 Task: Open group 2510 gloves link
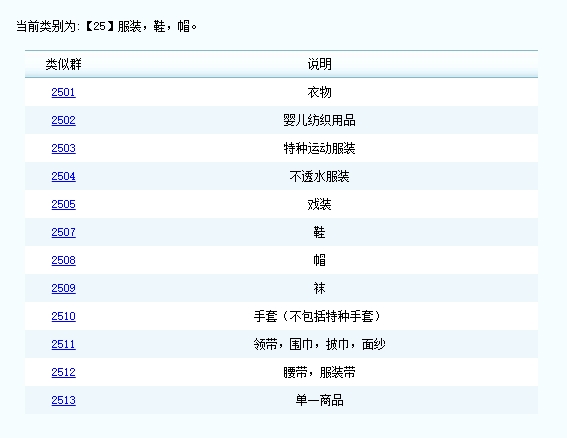pos(63,316)
